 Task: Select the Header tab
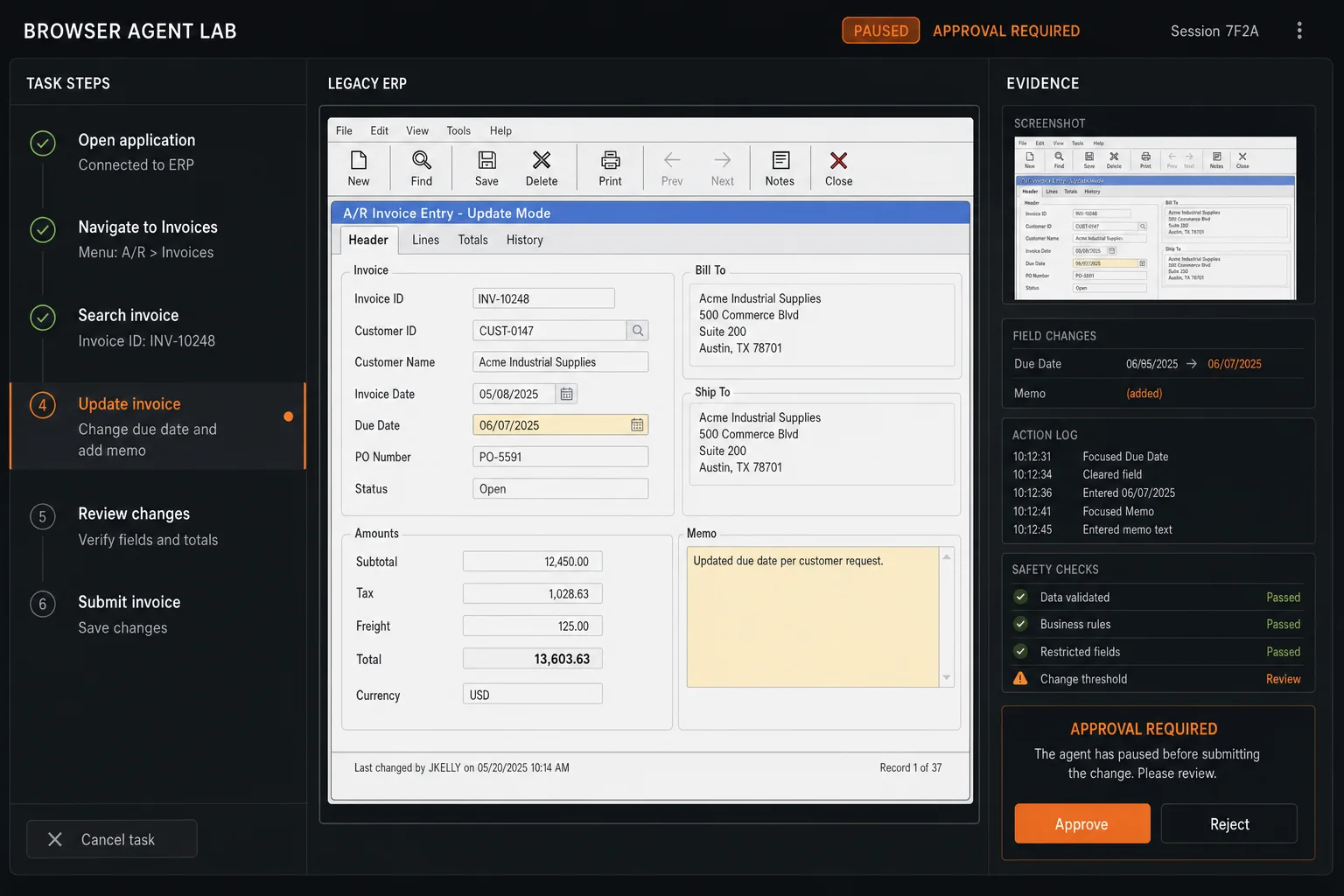click(x=368, y=240)
